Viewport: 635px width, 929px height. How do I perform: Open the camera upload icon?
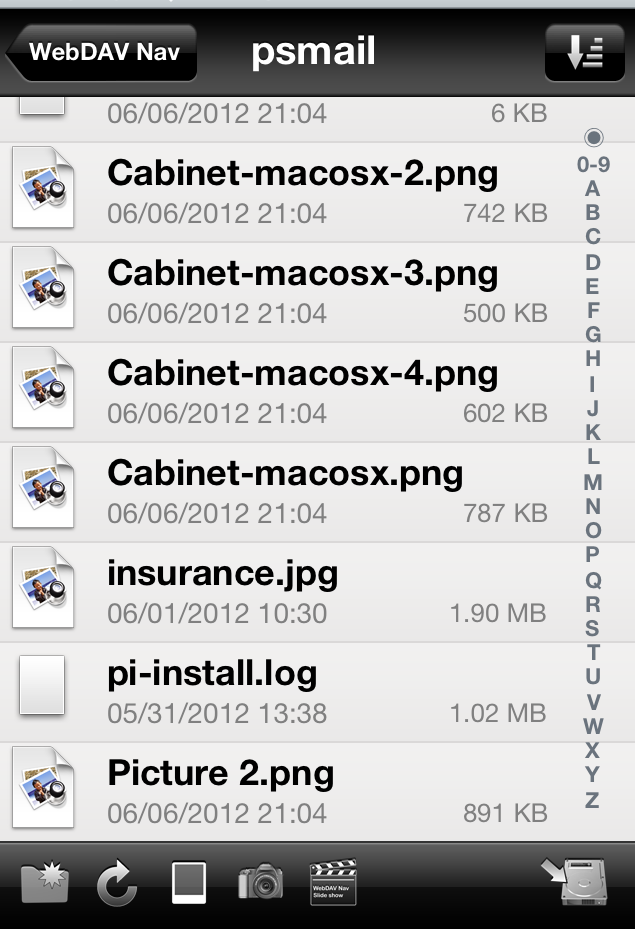261,882
